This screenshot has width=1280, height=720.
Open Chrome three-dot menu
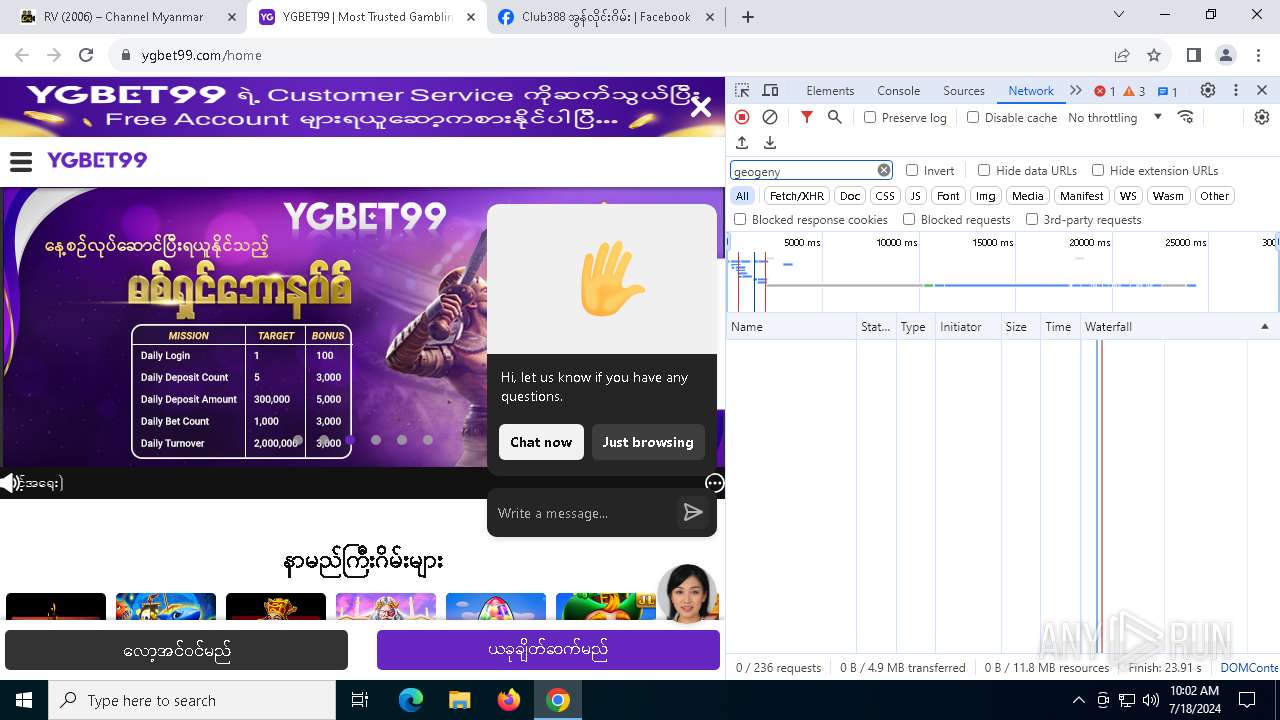[1258, 55]
